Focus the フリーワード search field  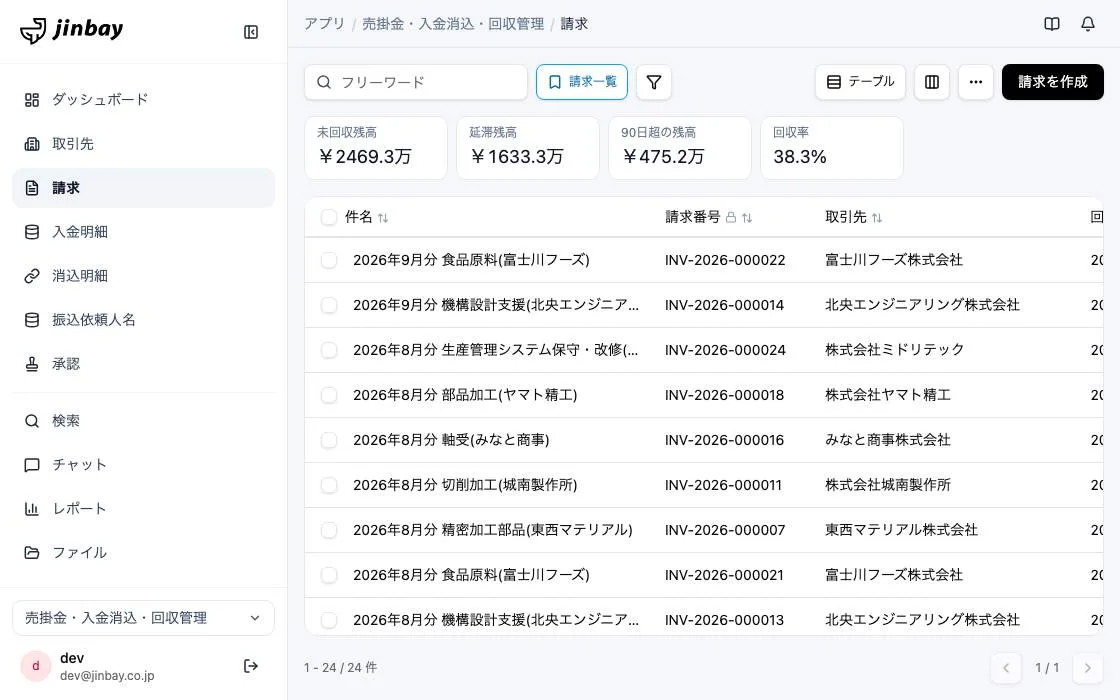point(416,82)
